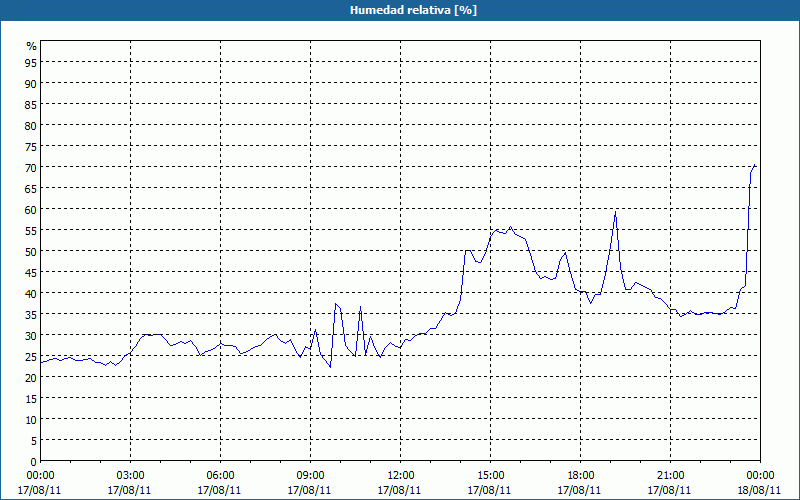
Task: Click the 35 value on the y-axis
Action: click(x=31, y=315)
